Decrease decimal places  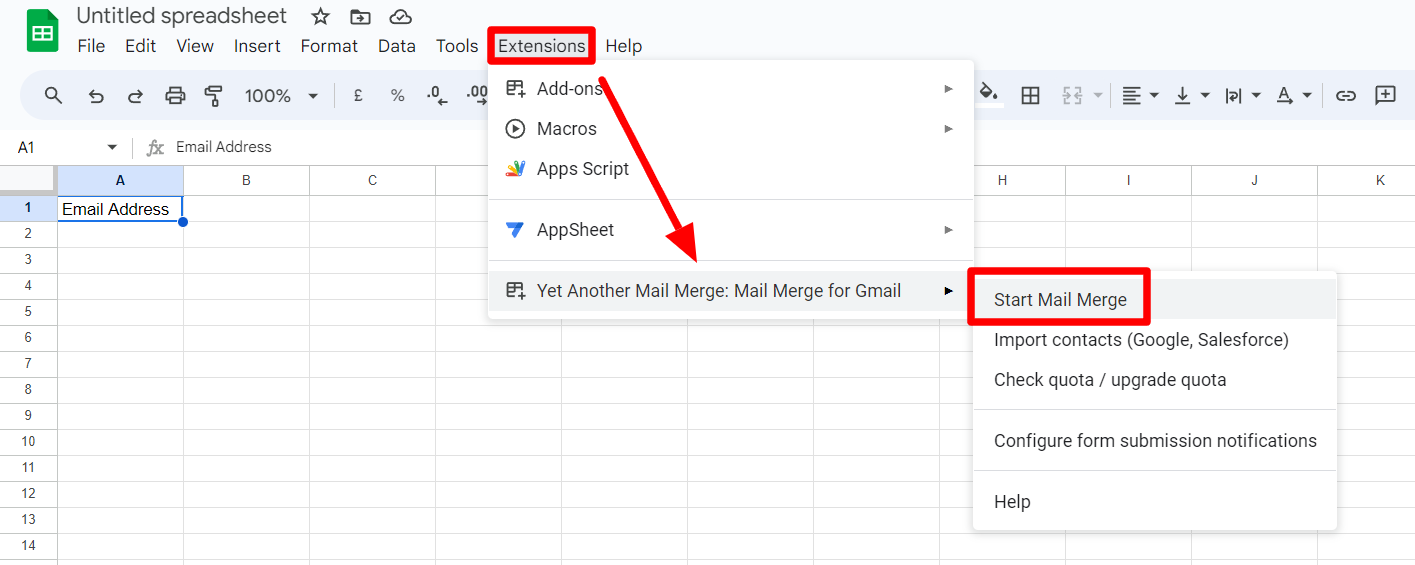coord(437,95)
